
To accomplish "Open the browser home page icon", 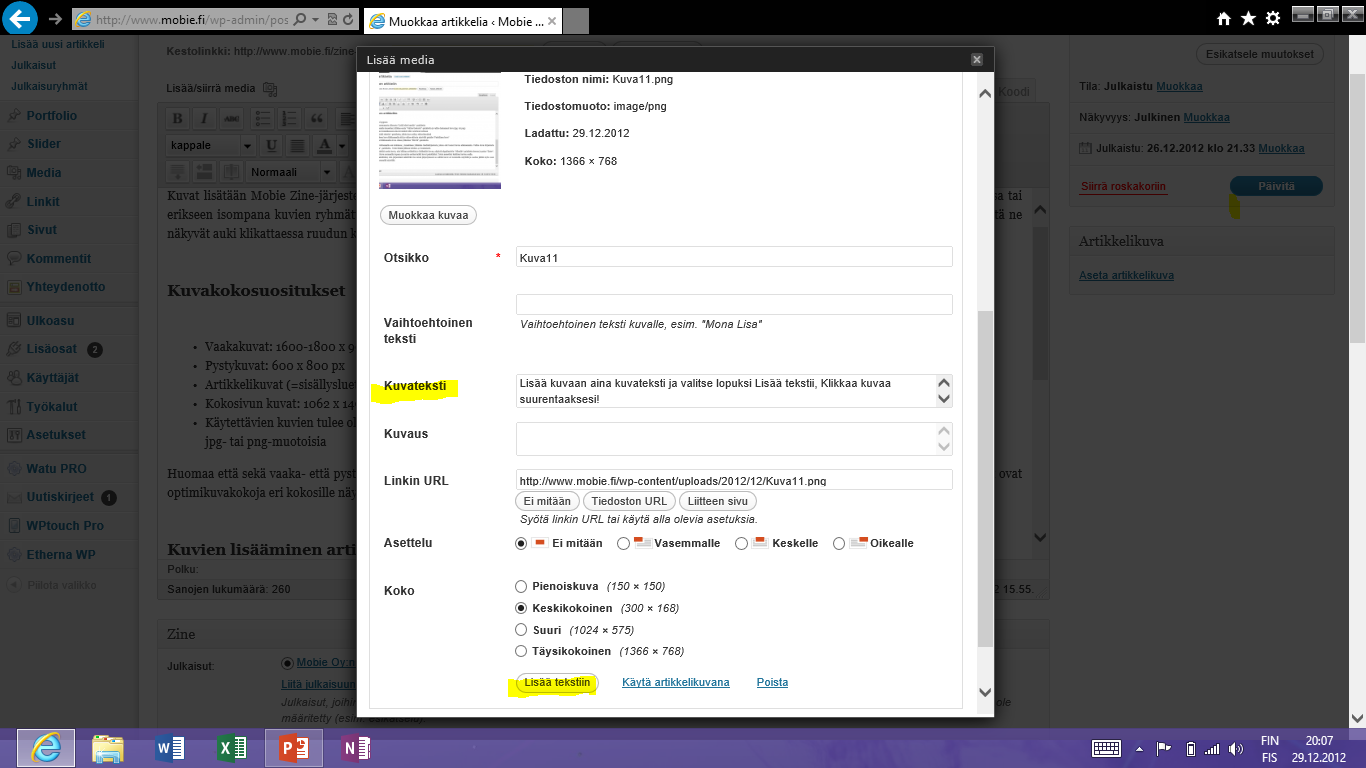I will 1223,19.
